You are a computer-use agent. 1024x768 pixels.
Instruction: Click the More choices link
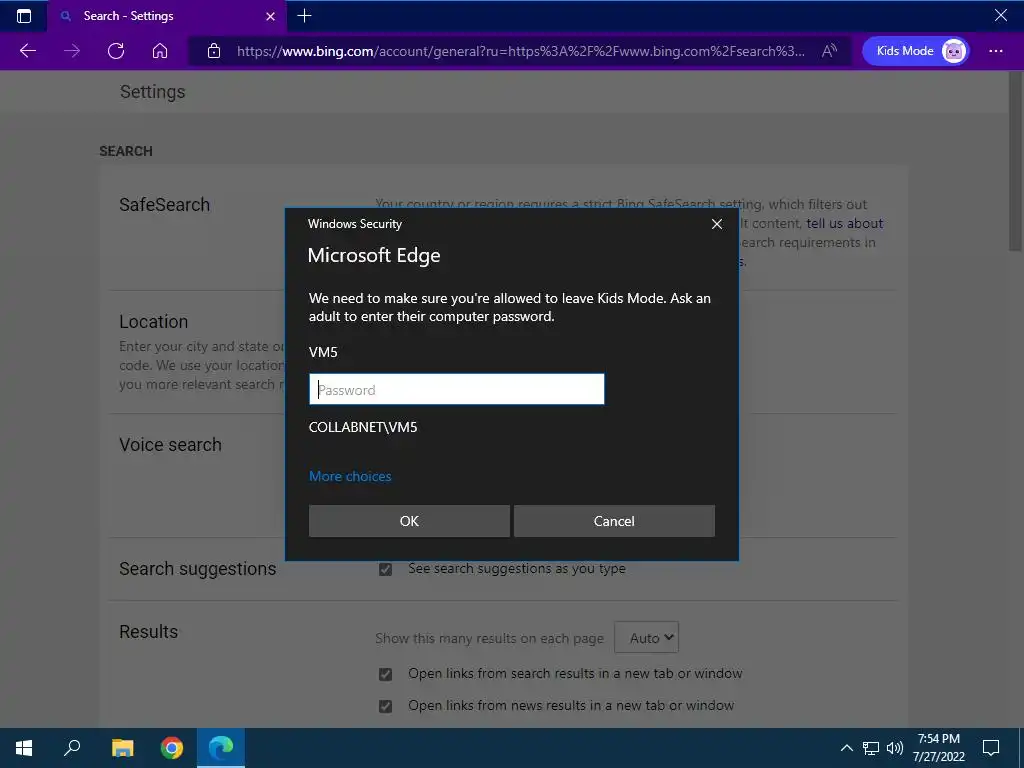coord(350,476)
